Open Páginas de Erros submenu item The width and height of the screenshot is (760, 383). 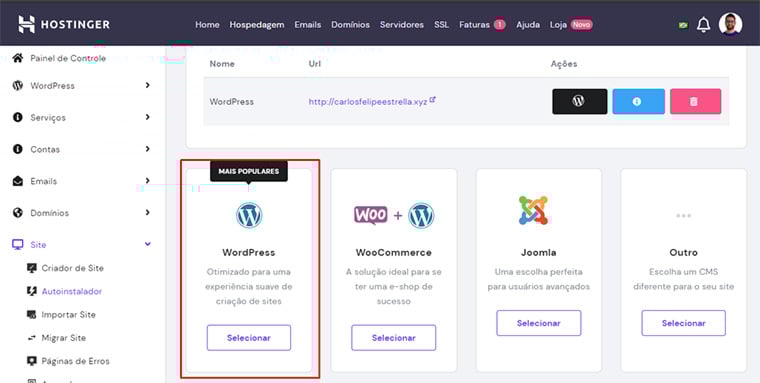coord(76,361)
